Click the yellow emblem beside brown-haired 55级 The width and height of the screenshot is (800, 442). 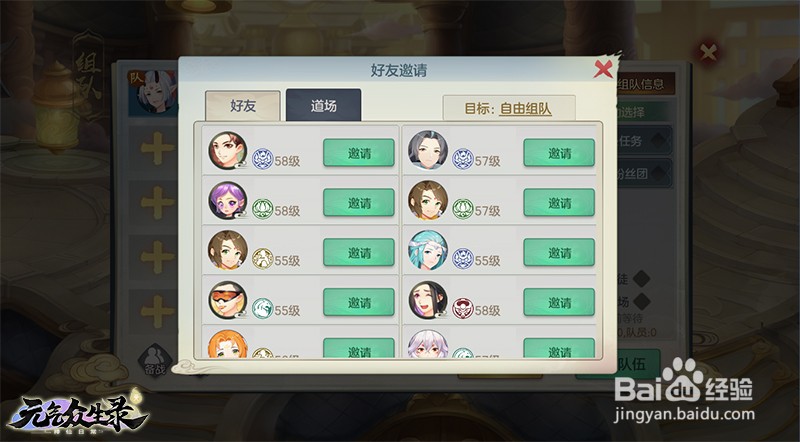pos(263,259)
